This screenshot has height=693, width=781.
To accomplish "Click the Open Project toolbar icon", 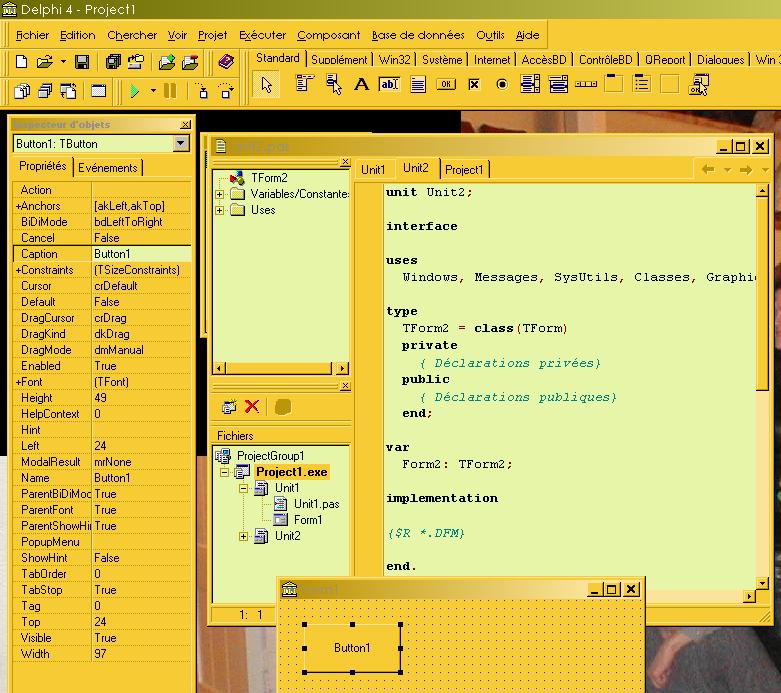I will 135,62.
